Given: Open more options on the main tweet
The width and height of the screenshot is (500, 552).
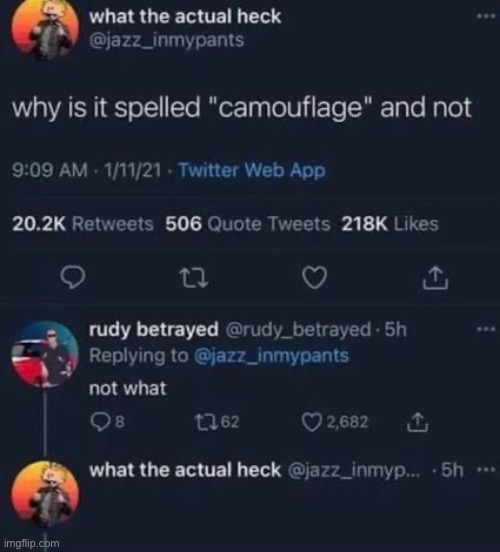Looking at the screenshot, I should pyautogui.click(x=486, y=16).
